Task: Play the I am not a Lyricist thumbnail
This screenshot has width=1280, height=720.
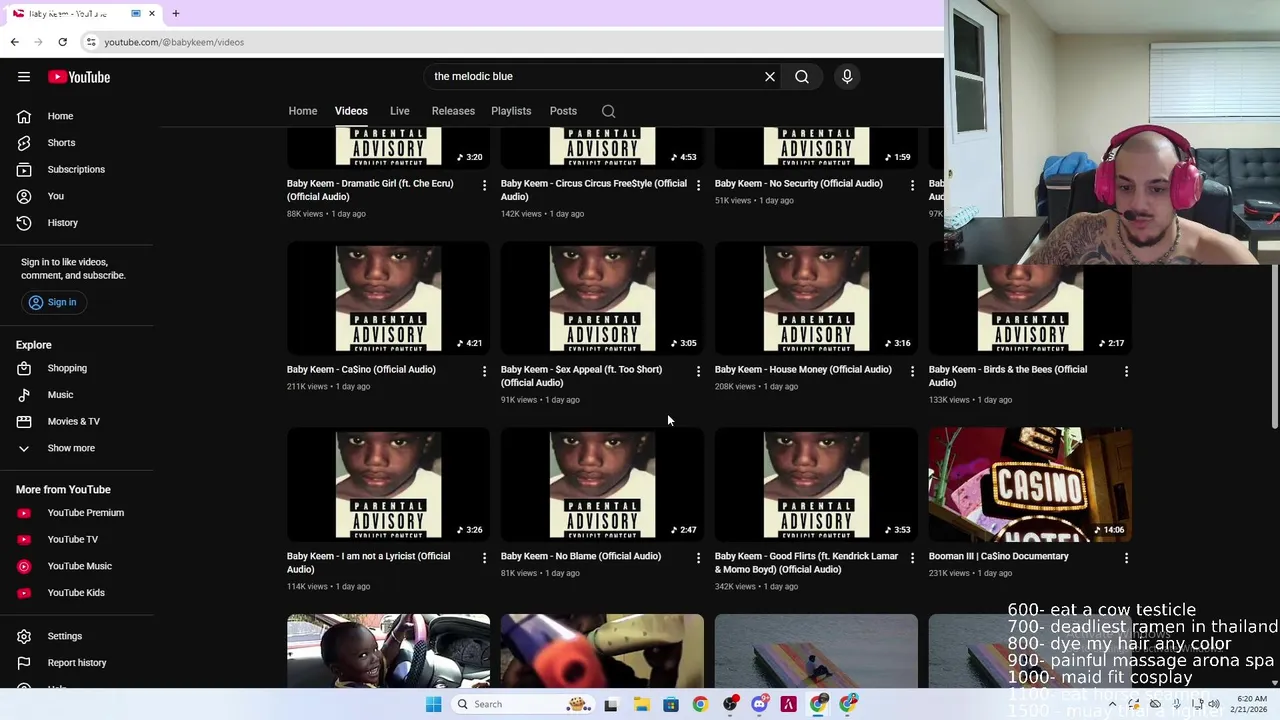Action: tap(388, 485)
